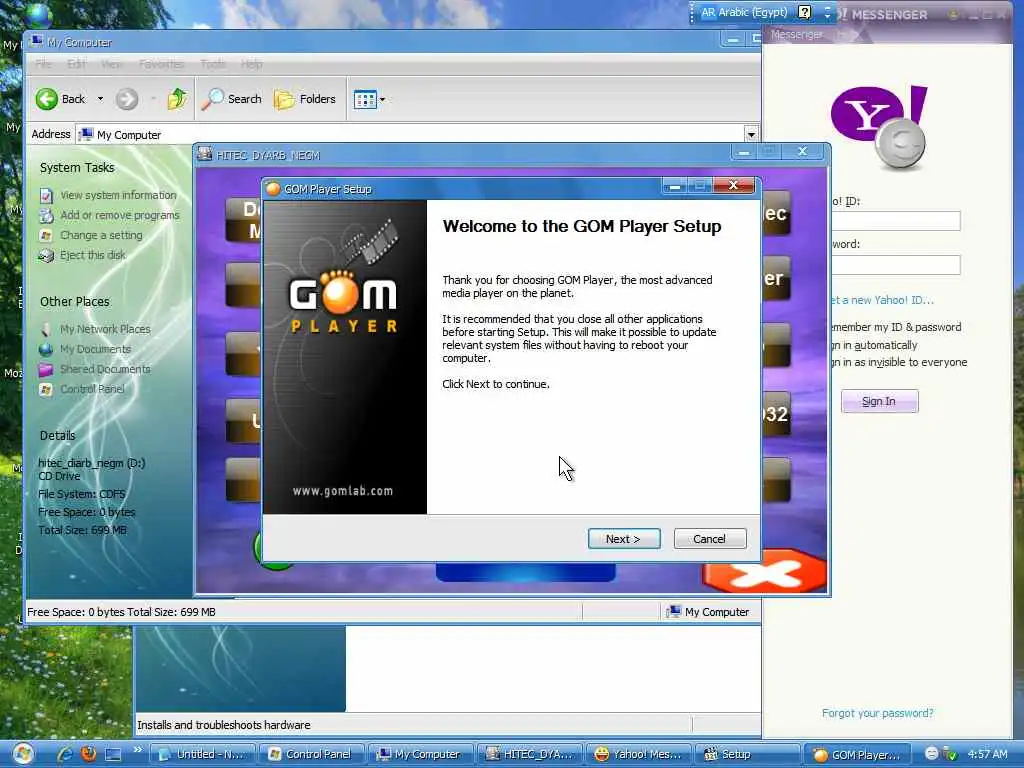Switch to Untitled Notepad taskbar button
Screen dimensions: 1024x768
[x=202, y=754]
